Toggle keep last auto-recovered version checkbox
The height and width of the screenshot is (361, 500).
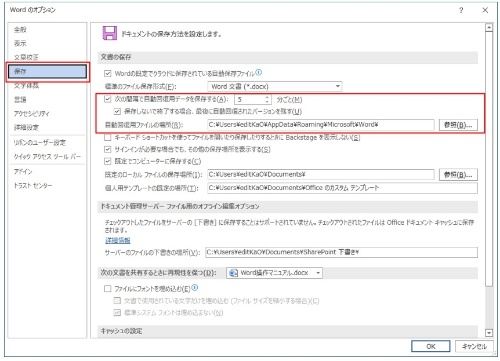117,111
